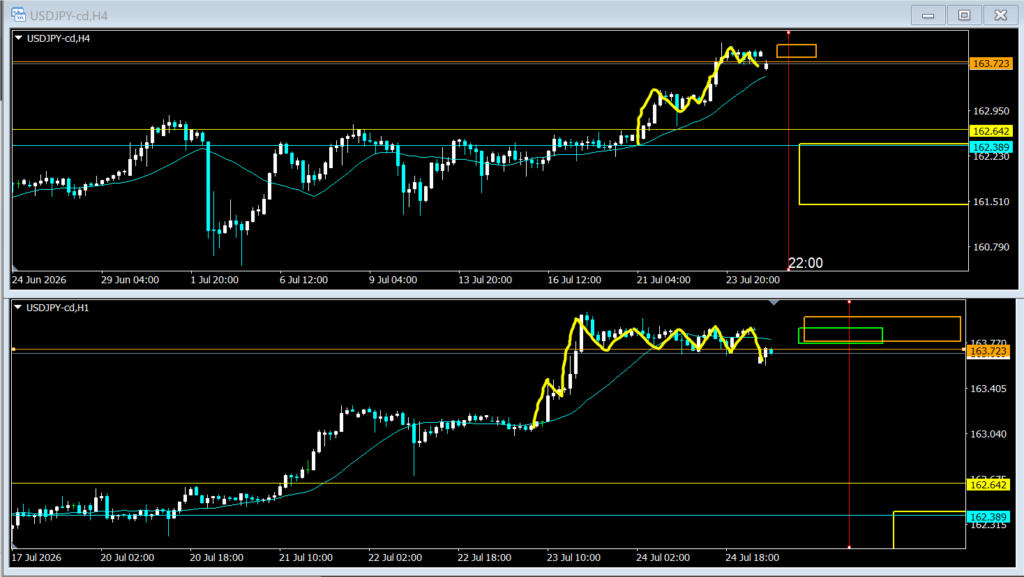Select the cyan 162.389 price label on H1 chart
The height and width of the screenshot is (577, 1024).
tap(988, 516)
